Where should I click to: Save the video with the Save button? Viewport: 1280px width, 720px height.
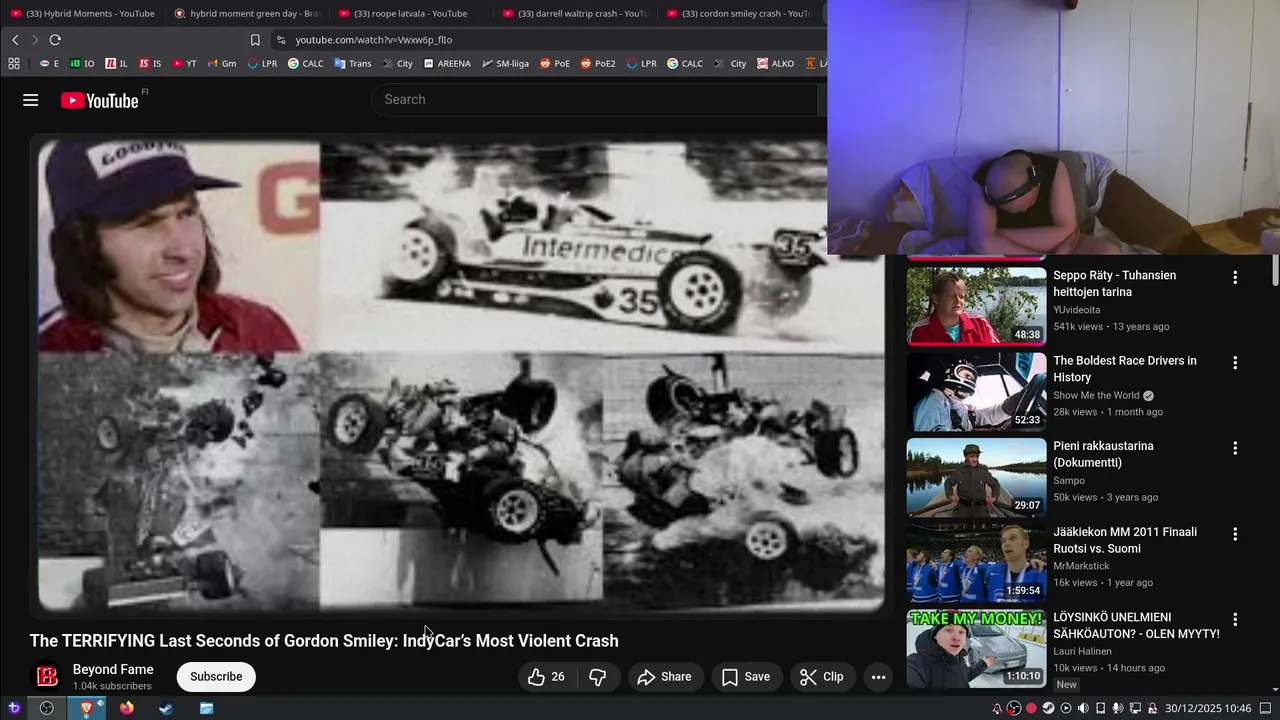746,677
